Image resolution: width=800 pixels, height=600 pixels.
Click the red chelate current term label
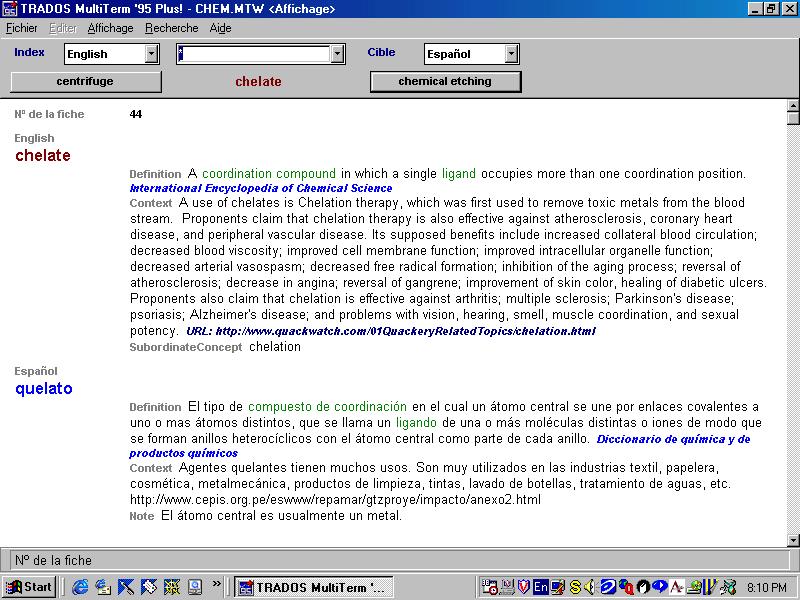tap(258, 82)
